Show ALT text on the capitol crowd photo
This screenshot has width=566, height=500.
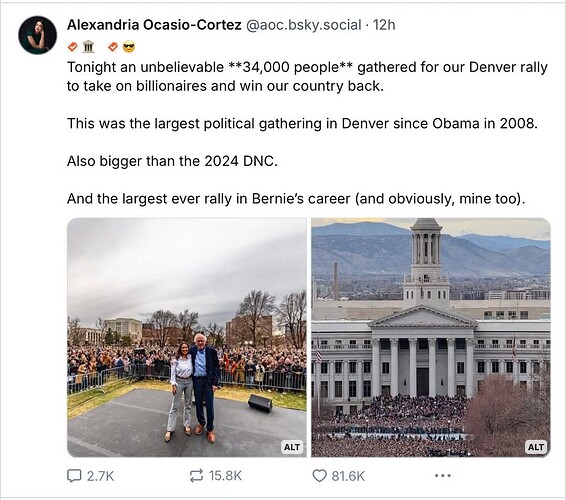[536, 447]
